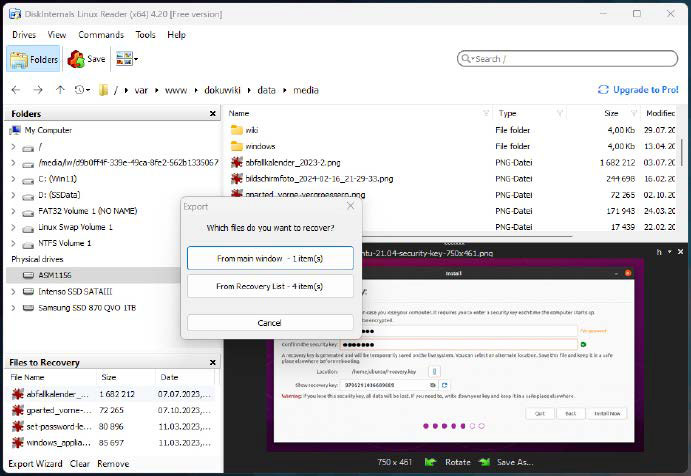Select set-password entry in recovery list
This screenshot has height=476, width=691.
pos(112,427)
